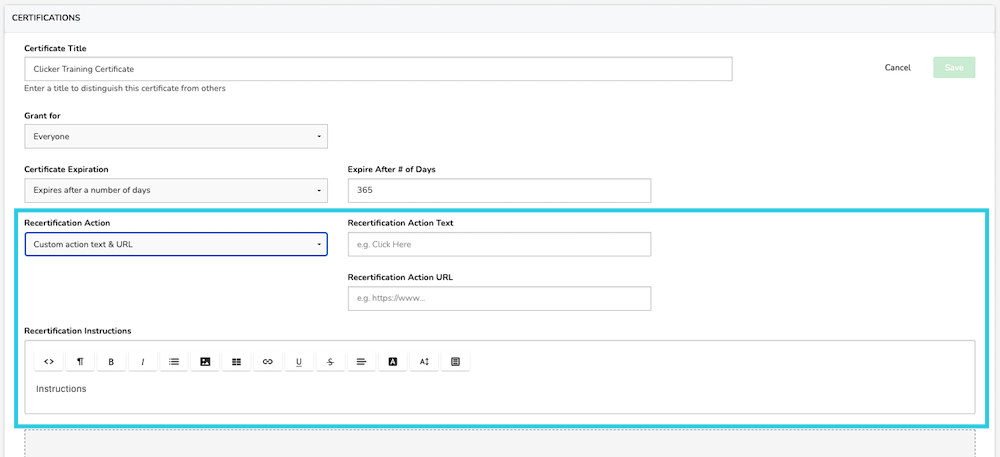Apply italic formatting to instructions
The image size is (1000, 457).
(143, 361)
